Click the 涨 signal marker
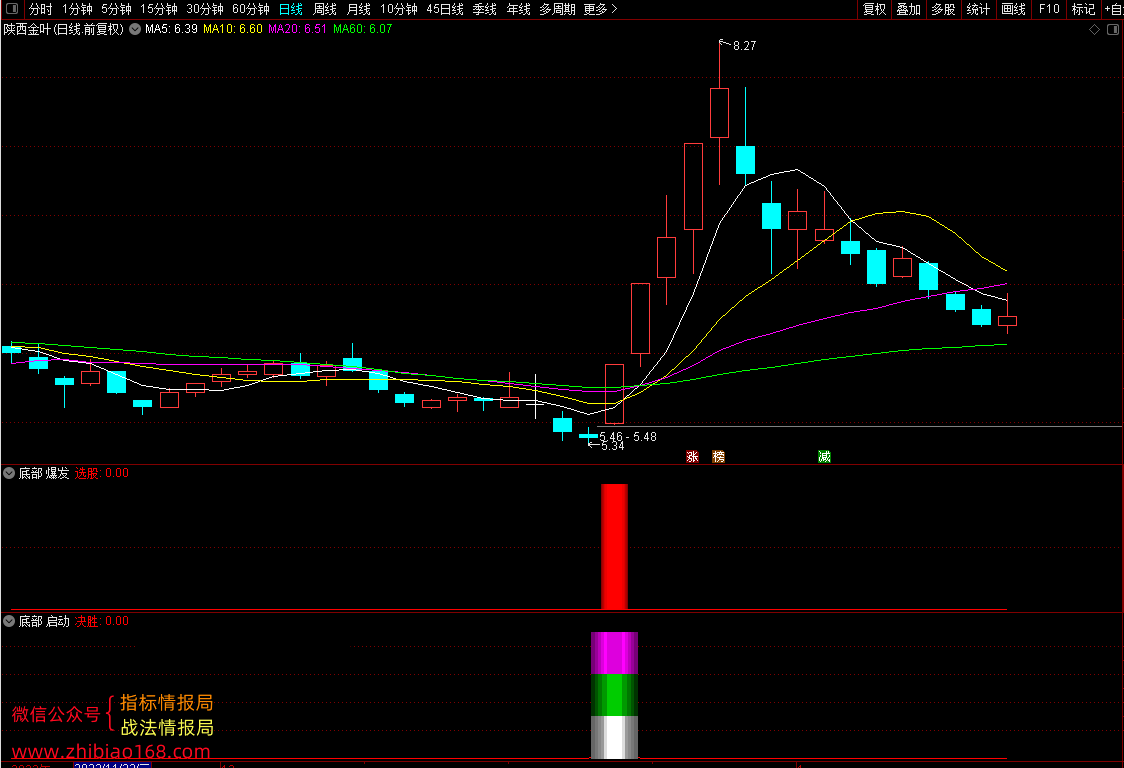 692,457
